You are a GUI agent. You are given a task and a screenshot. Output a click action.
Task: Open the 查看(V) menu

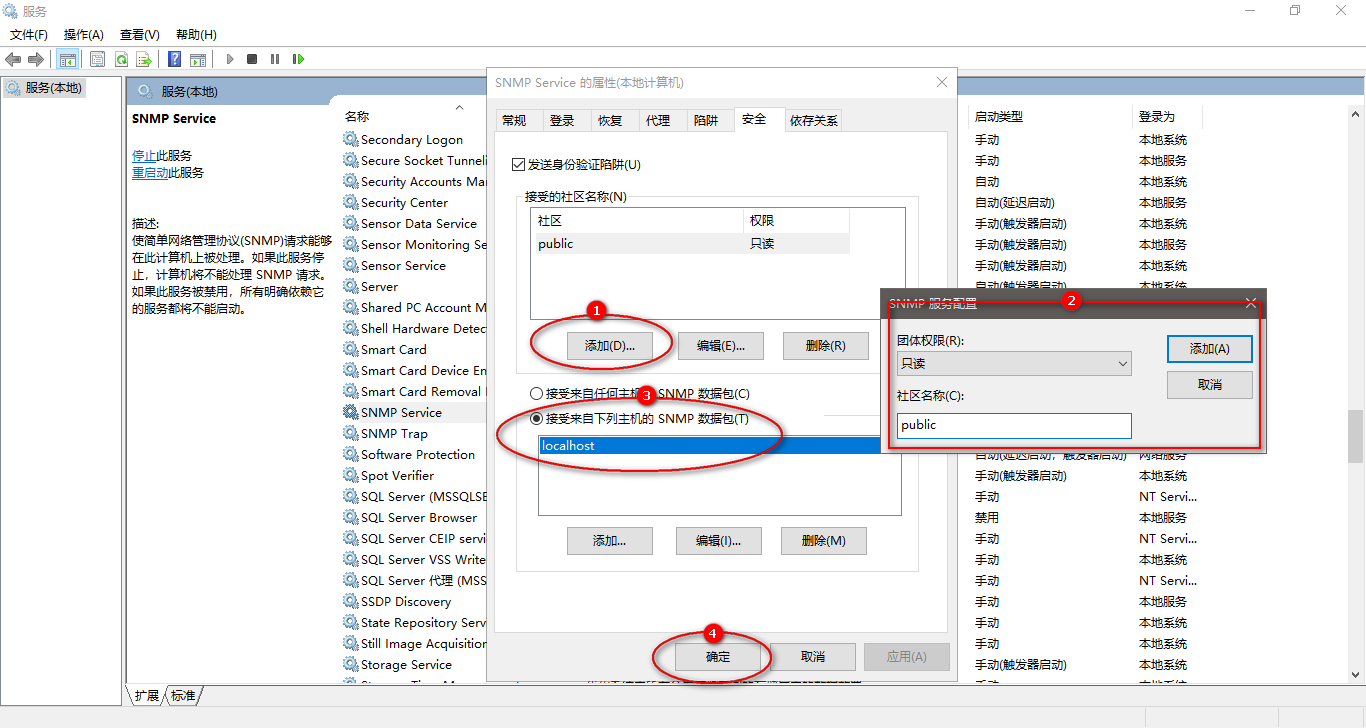(139, 34)
